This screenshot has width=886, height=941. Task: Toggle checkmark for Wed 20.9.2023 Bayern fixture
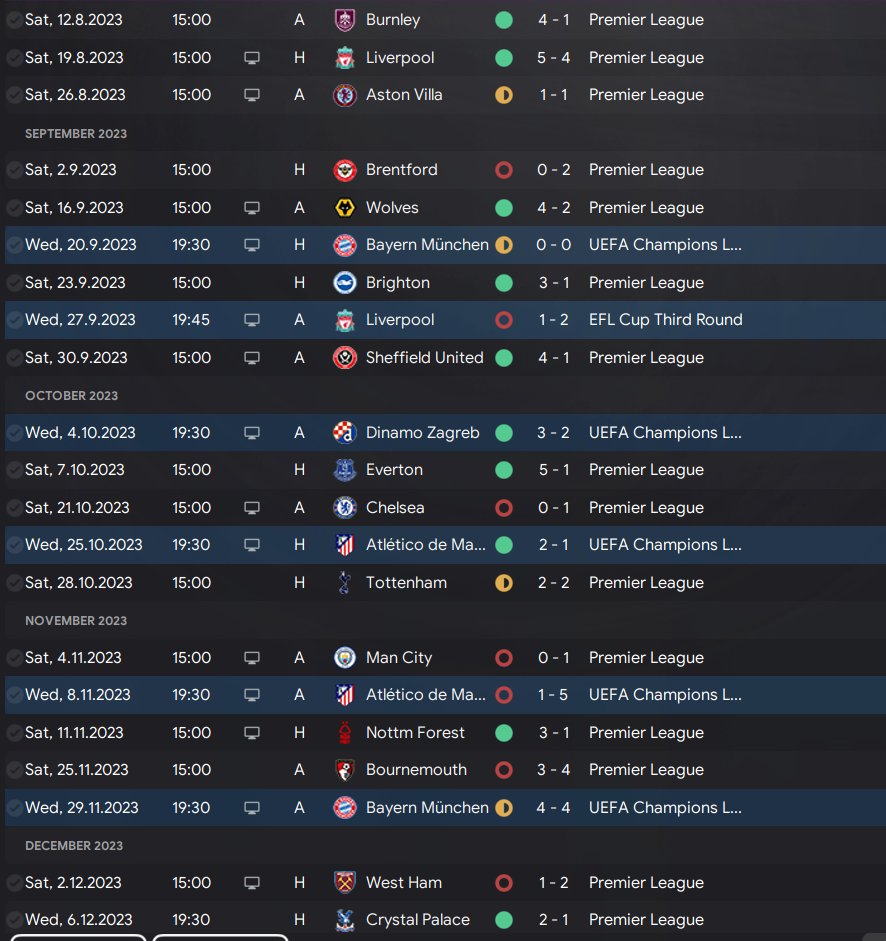tap(14, 245)
